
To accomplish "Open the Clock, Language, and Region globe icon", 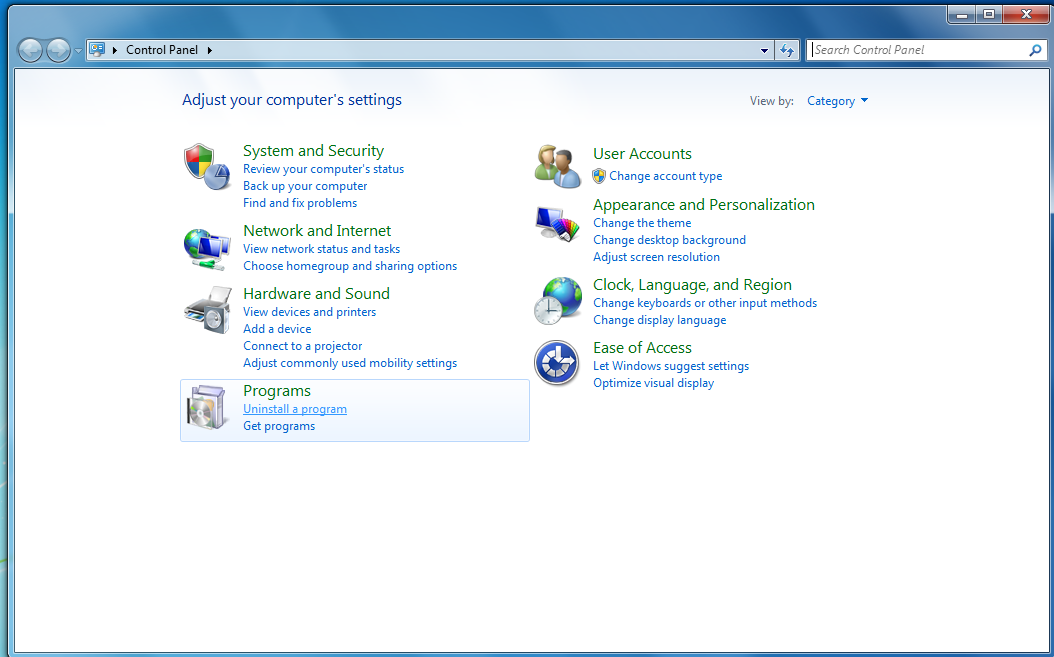I will (x=558, y=301).
